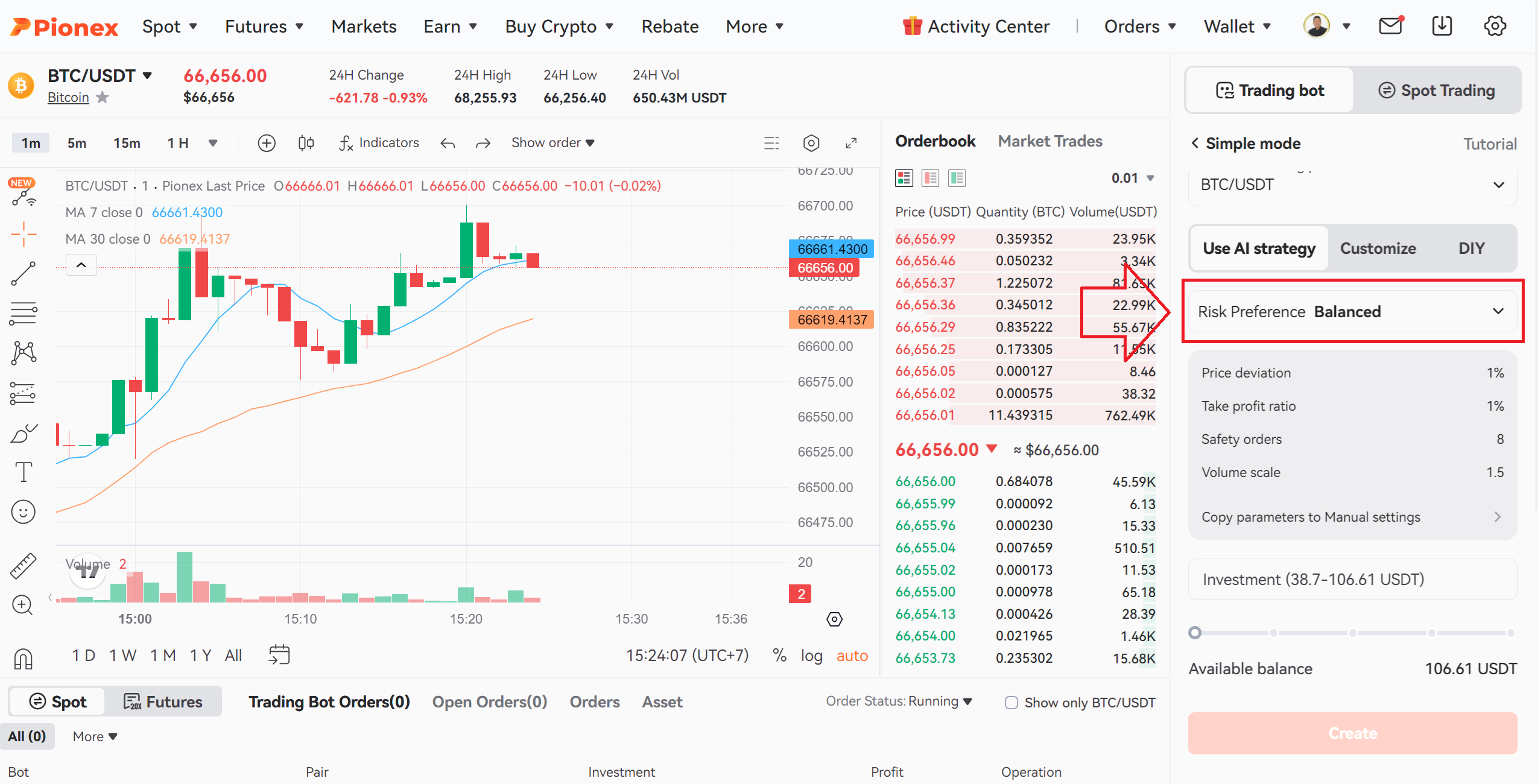Open the More filter dropdown below orders
Screen dimensions: 1538x784
click(95, 736)
